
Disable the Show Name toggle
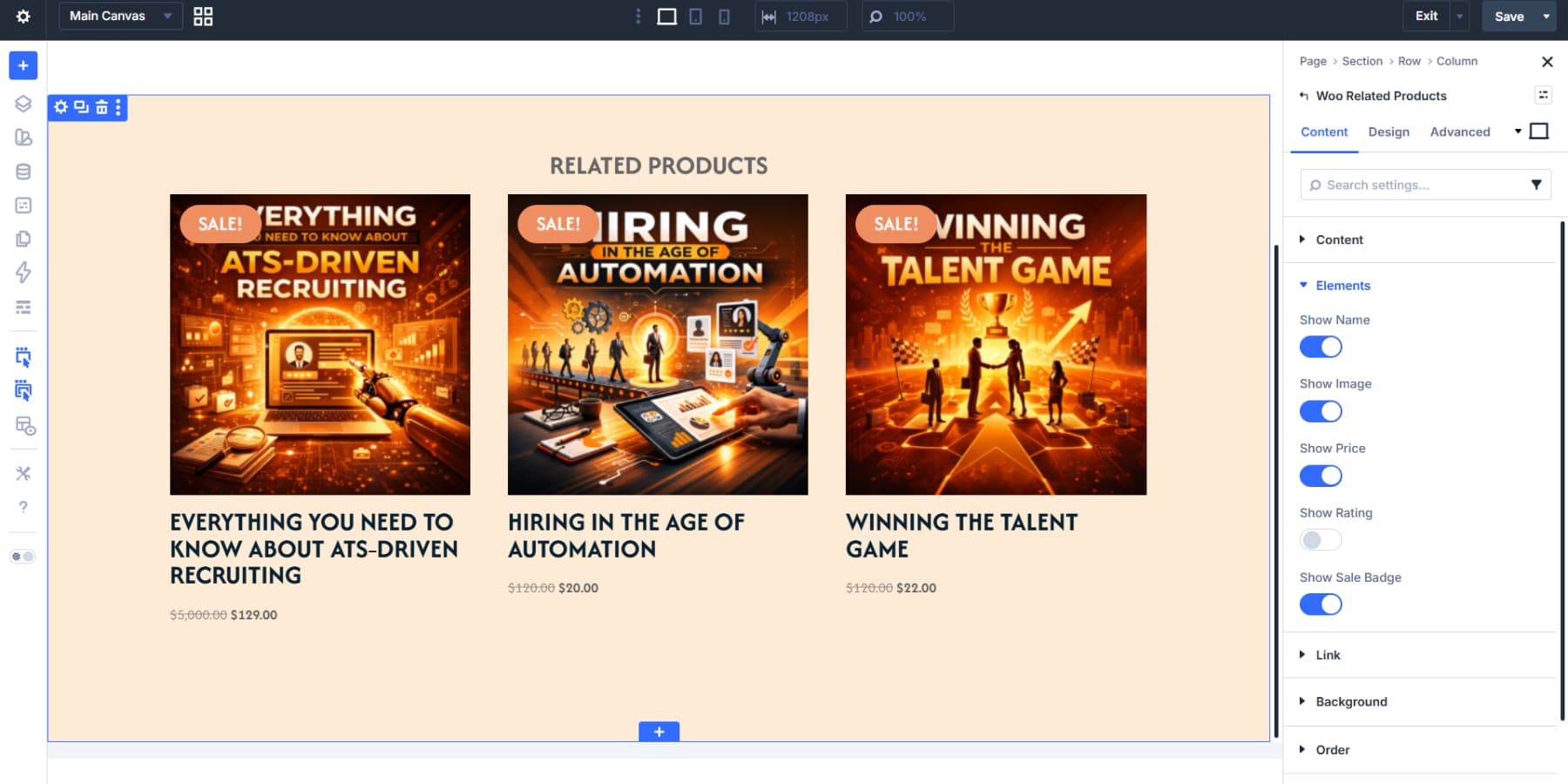point(1321,347)
